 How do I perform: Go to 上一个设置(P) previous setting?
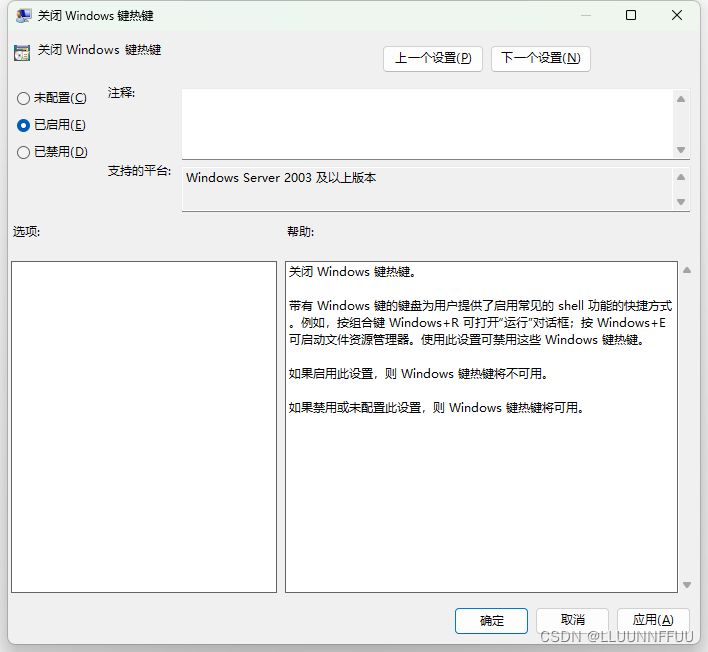pyautogui.click(x=433, y=58)
